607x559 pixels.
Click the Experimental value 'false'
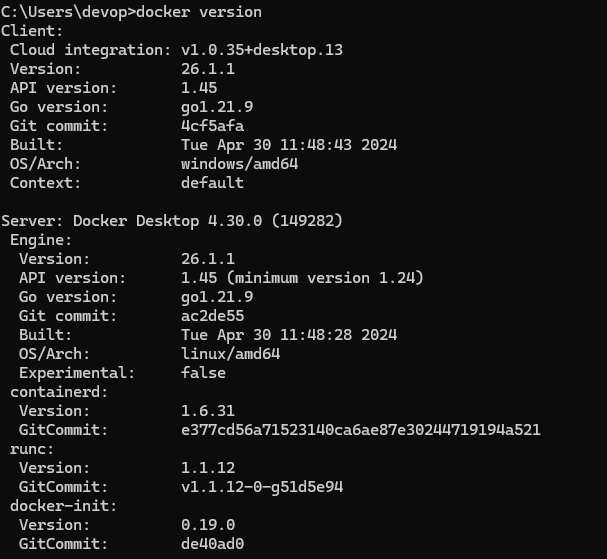[x=204, y=373]
